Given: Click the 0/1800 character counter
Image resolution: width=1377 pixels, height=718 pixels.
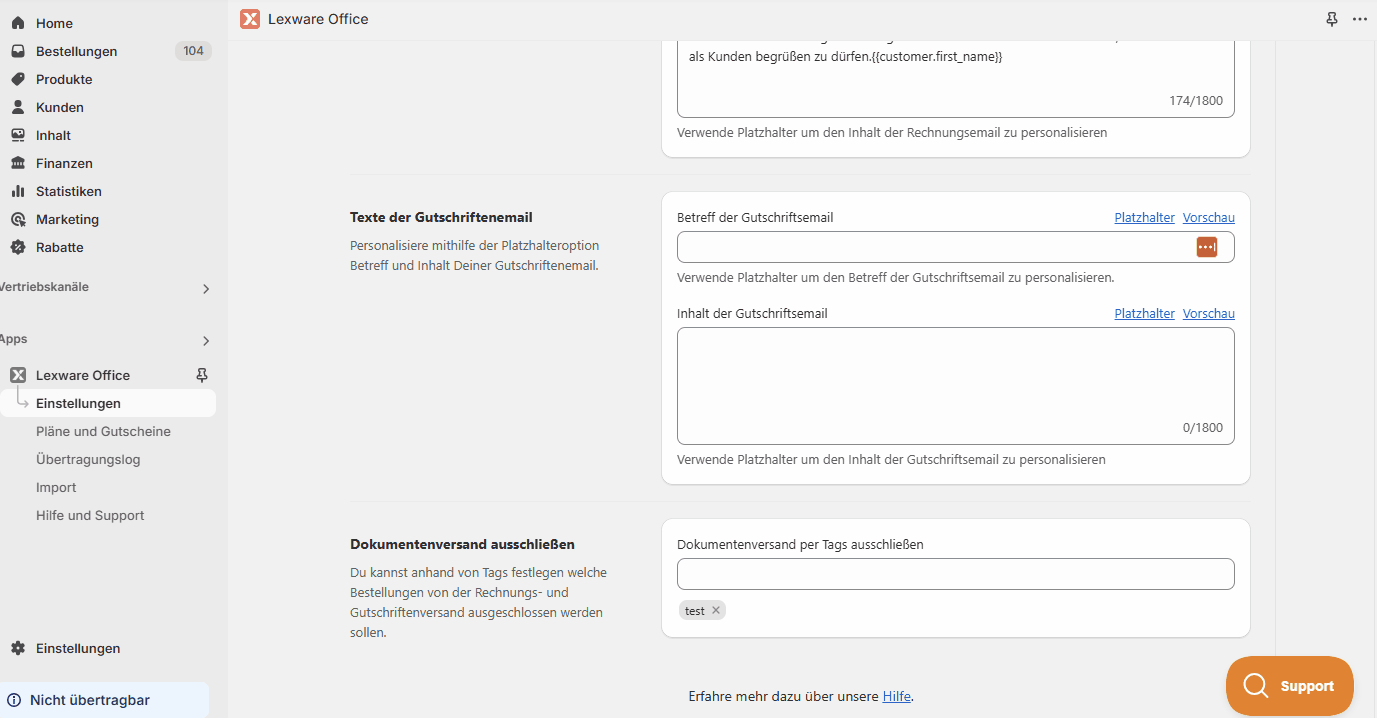Looking at the screenshot, I should [x=1202, y=427].
